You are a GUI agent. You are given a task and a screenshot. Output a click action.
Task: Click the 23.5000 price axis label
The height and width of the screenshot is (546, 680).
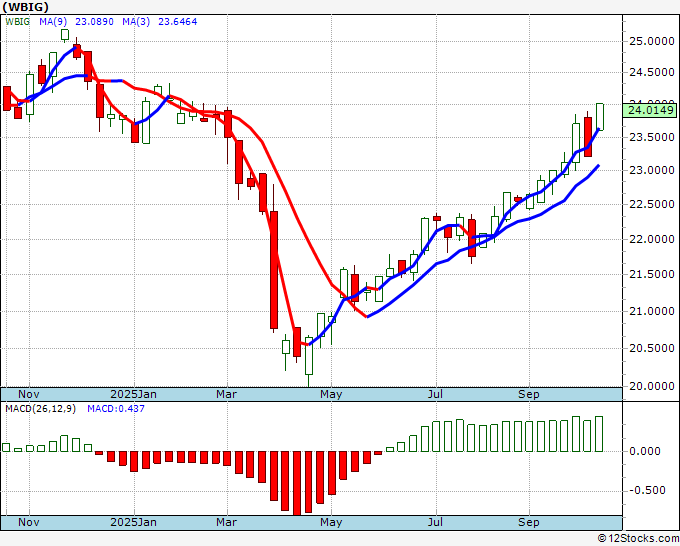[651, 137]
